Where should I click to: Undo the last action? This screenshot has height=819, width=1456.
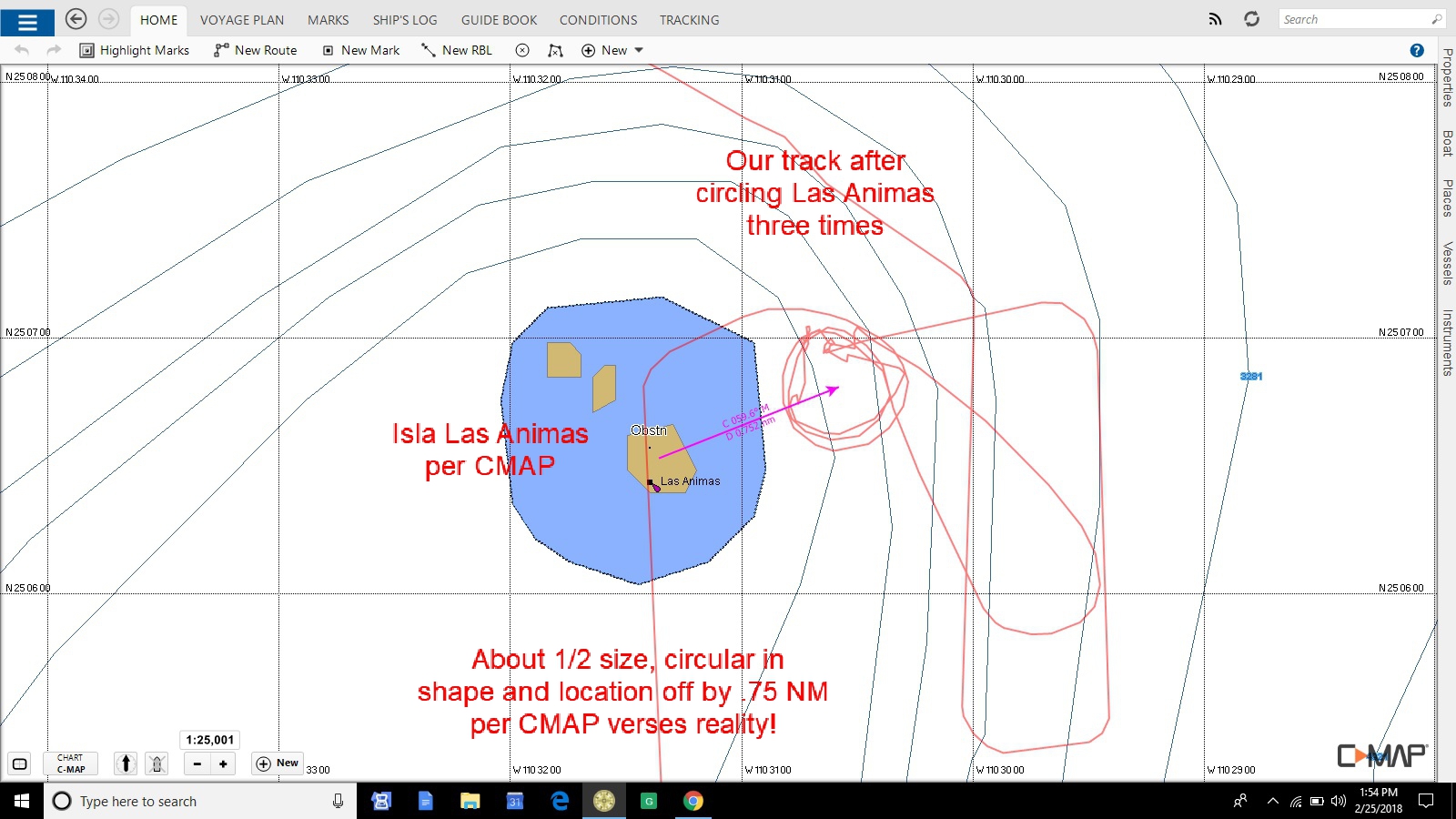[x=22, y=50]
